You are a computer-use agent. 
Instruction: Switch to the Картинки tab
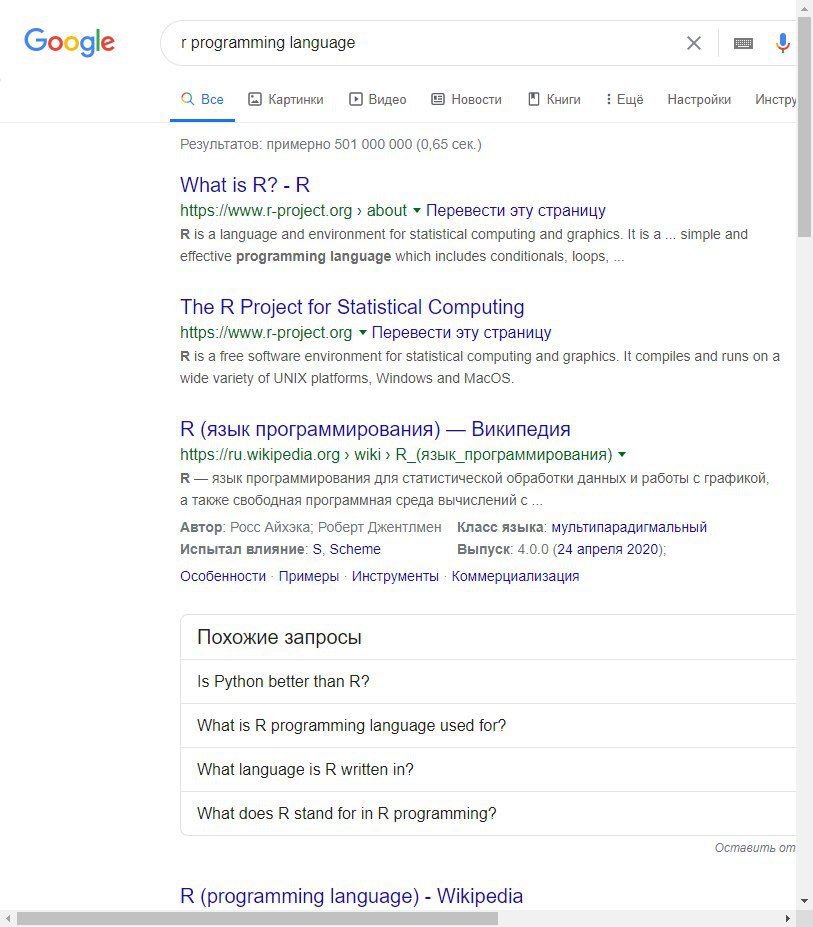286,99
